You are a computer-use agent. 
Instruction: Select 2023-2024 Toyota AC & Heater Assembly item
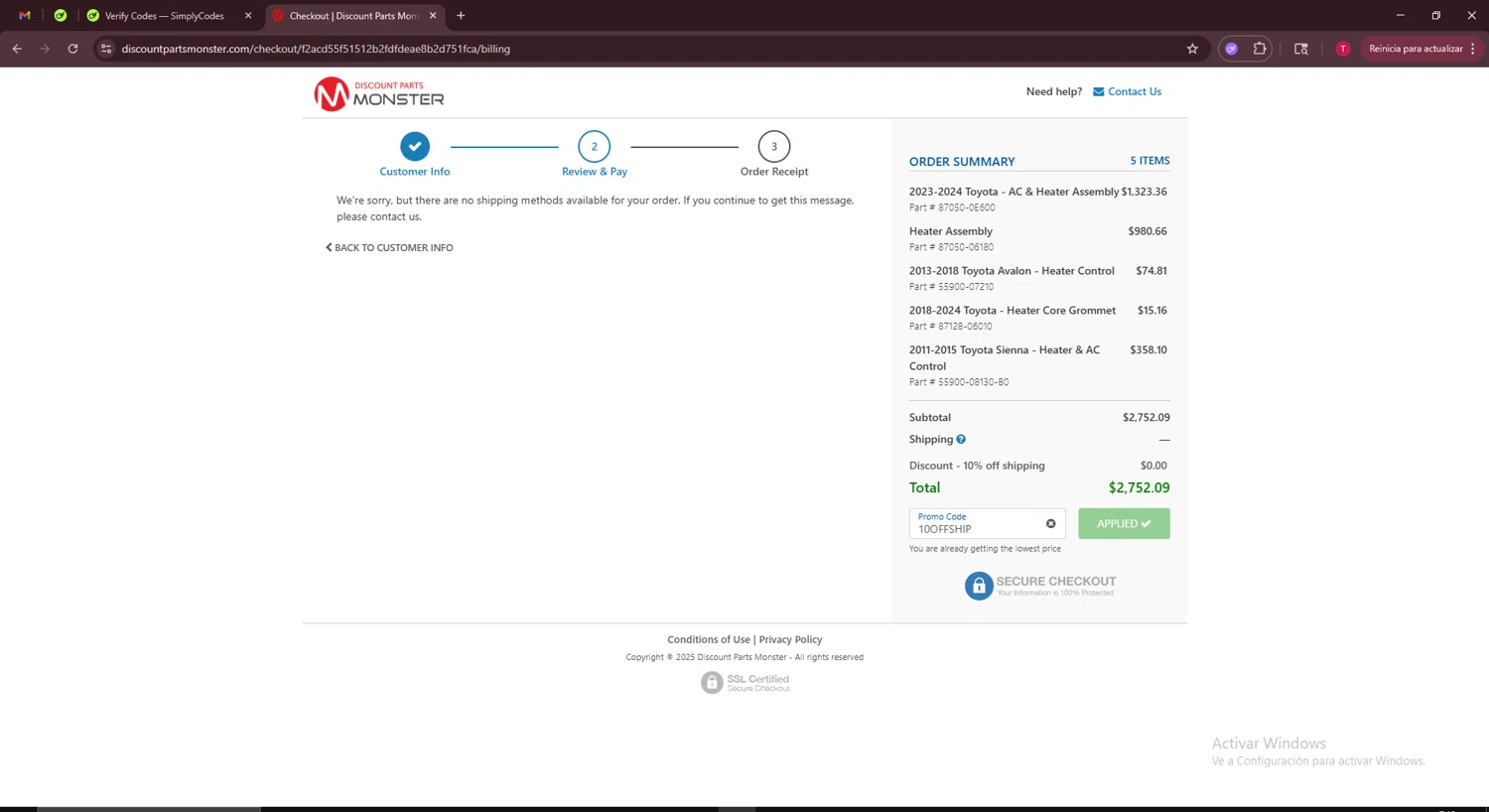coord(1014,192)
